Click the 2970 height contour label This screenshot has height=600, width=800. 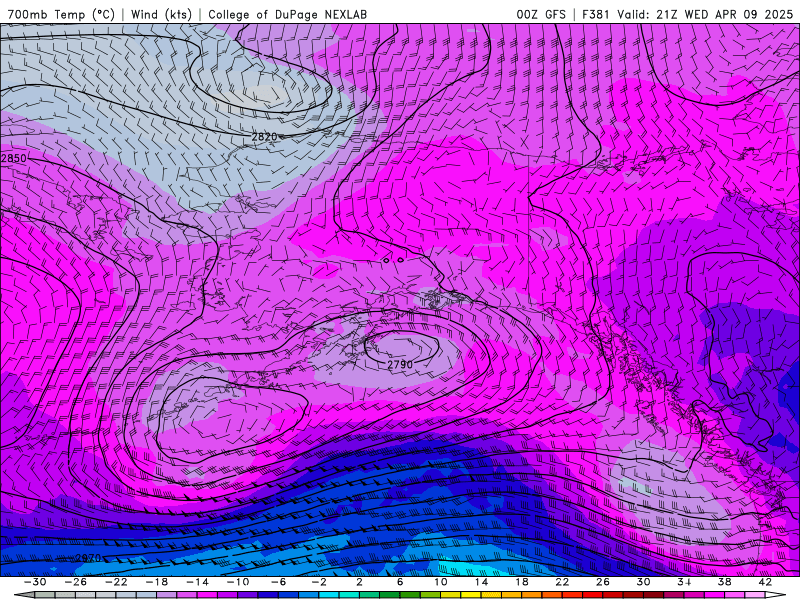88,558
